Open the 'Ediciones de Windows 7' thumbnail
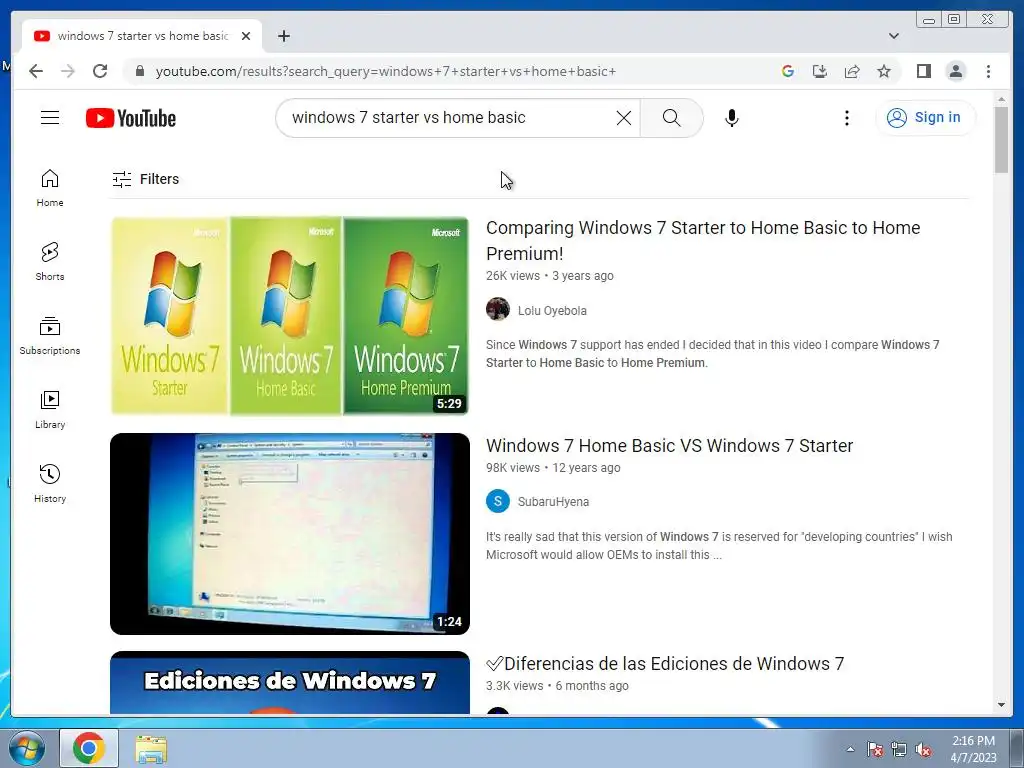Viewport: 1024px width, 768px height. point(290,682)
